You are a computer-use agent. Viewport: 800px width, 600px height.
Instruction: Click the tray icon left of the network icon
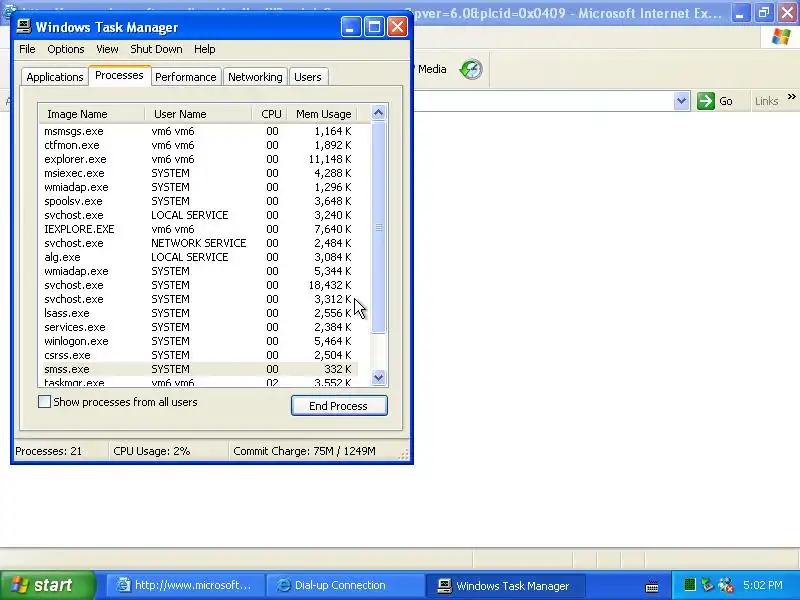[x=707, y=585]
